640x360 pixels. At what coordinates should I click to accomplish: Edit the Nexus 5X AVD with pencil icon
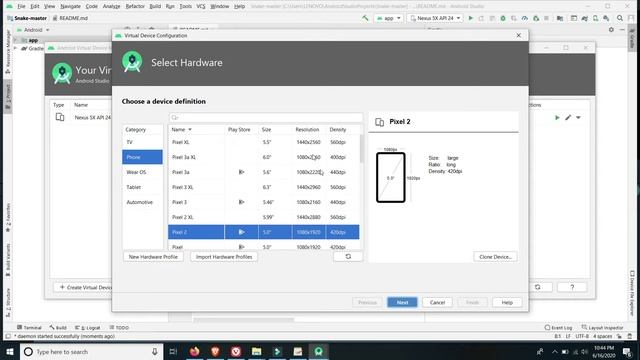pyautogui.click(x=568, y=118)
